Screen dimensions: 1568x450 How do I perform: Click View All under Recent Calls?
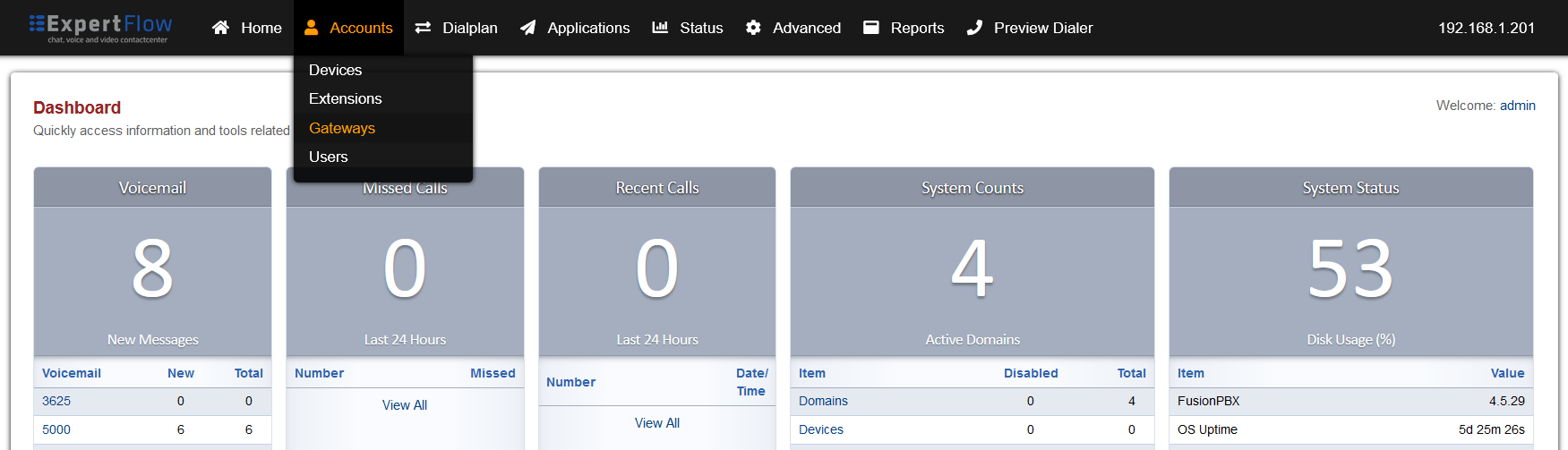point(657,423)
